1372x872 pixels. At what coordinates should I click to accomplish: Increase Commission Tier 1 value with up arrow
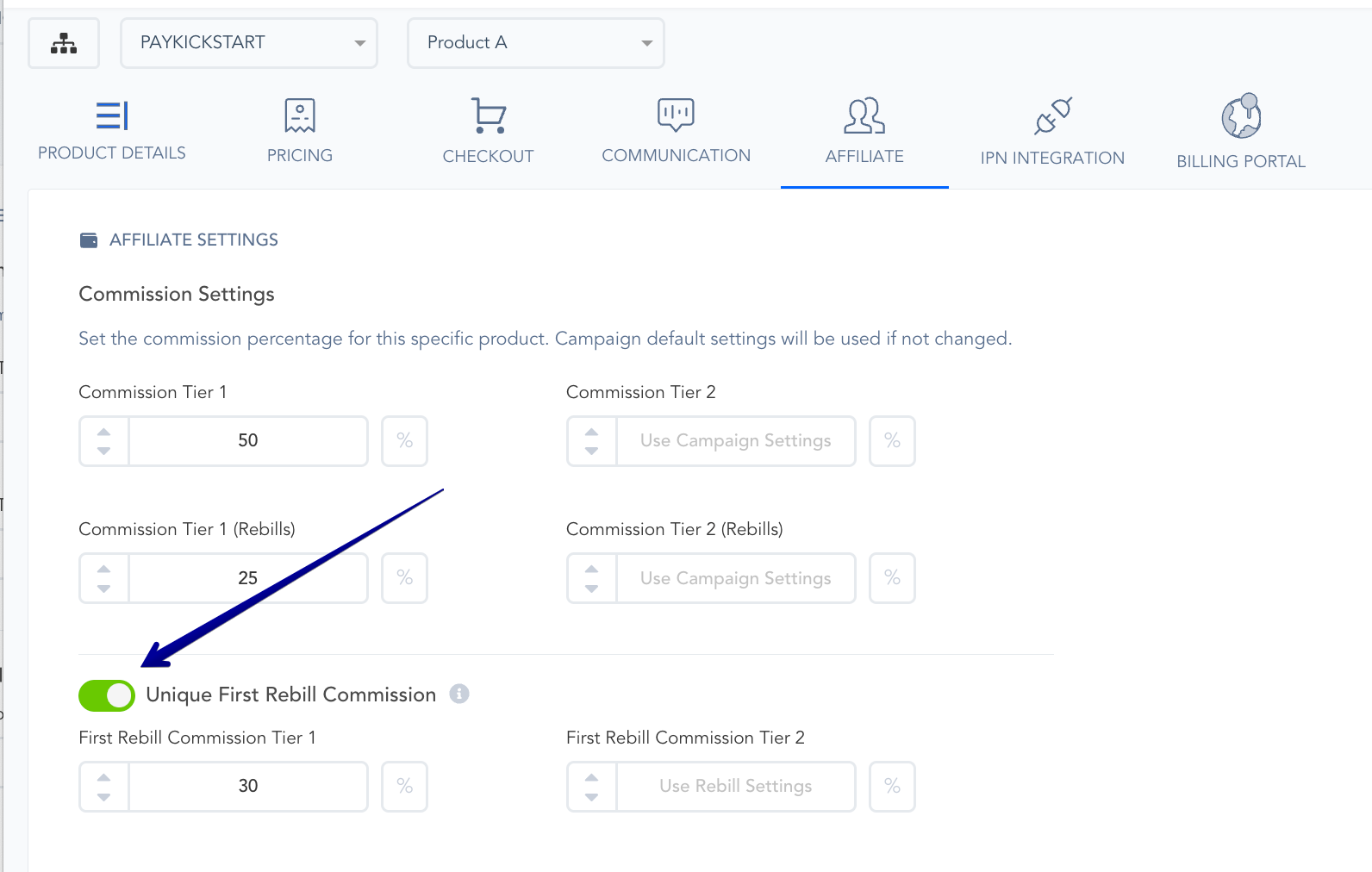click(x=104, y=432)
